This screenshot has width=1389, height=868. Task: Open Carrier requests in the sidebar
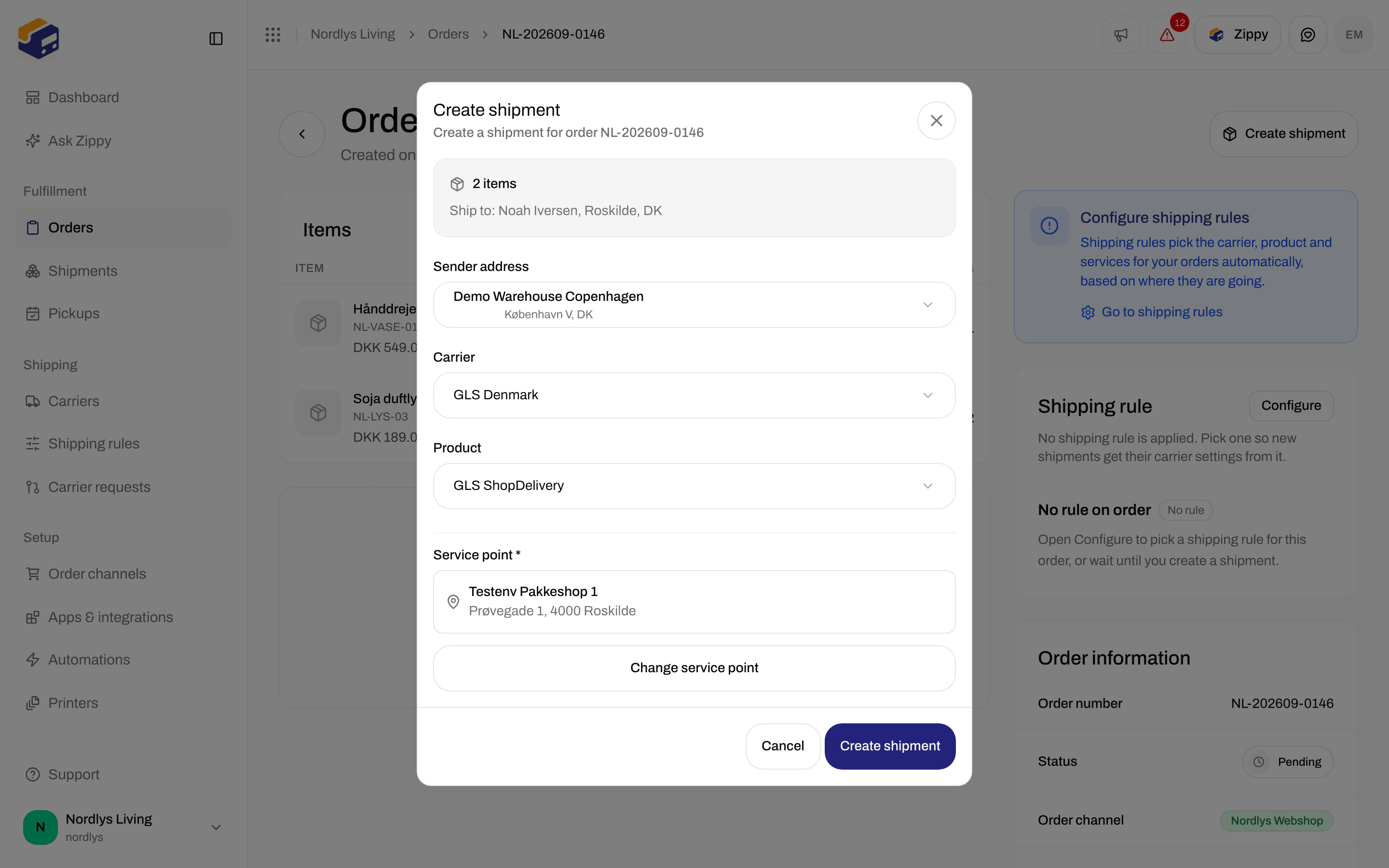[x=123, y=488]
